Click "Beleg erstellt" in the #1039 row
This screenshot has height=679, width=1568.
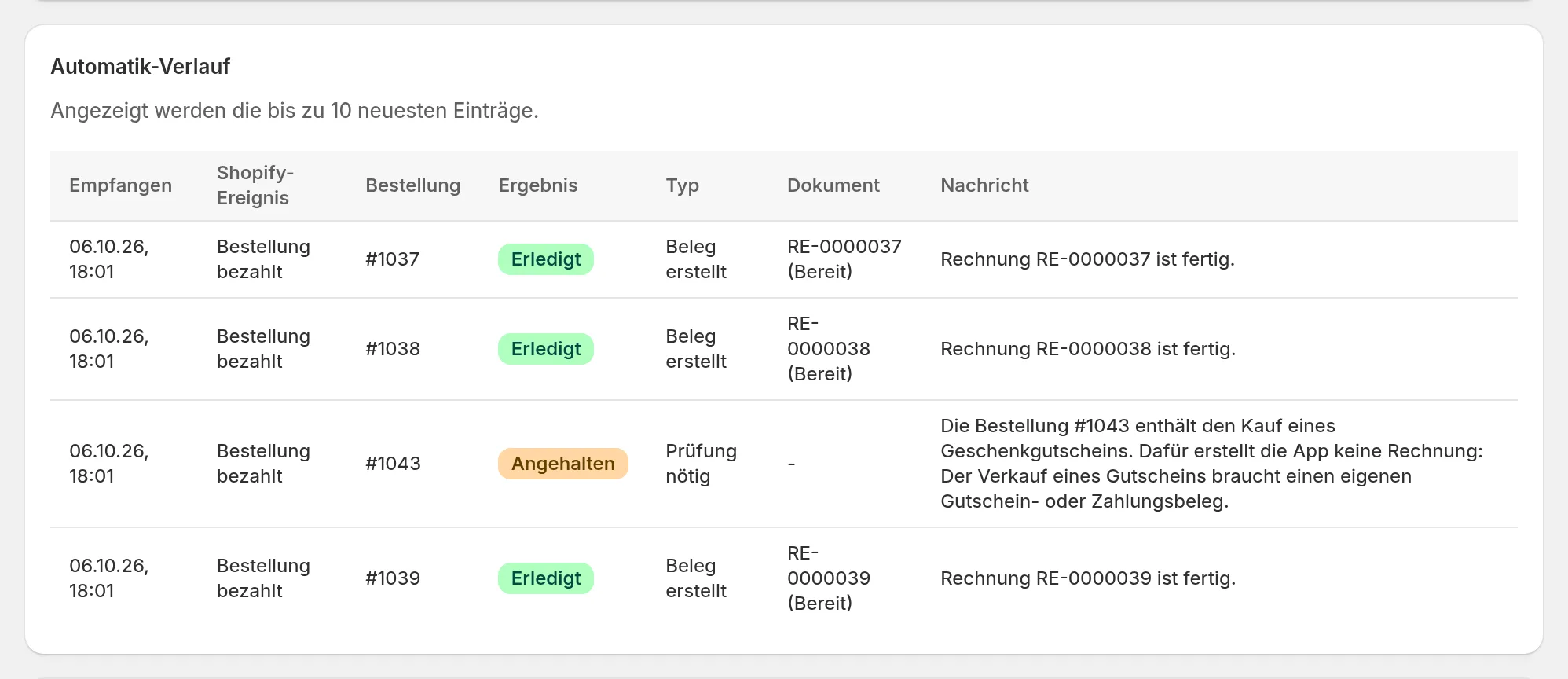coord(696,578)
